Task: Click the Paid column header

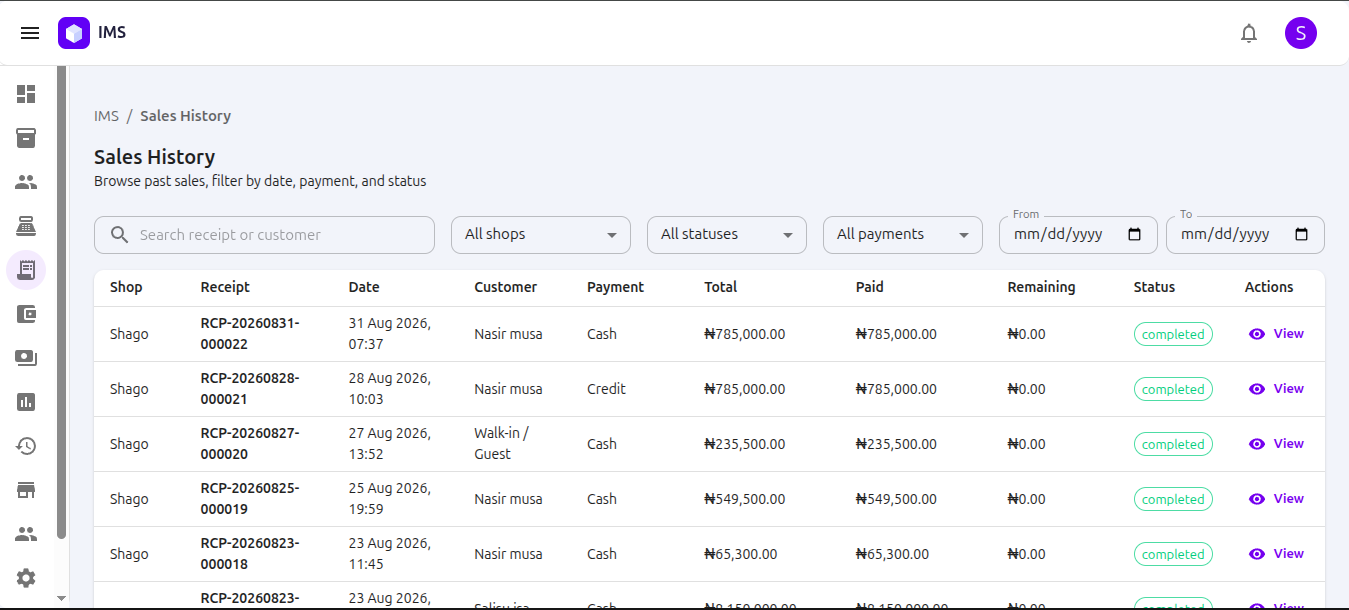Action: click(x=870, y=287)
